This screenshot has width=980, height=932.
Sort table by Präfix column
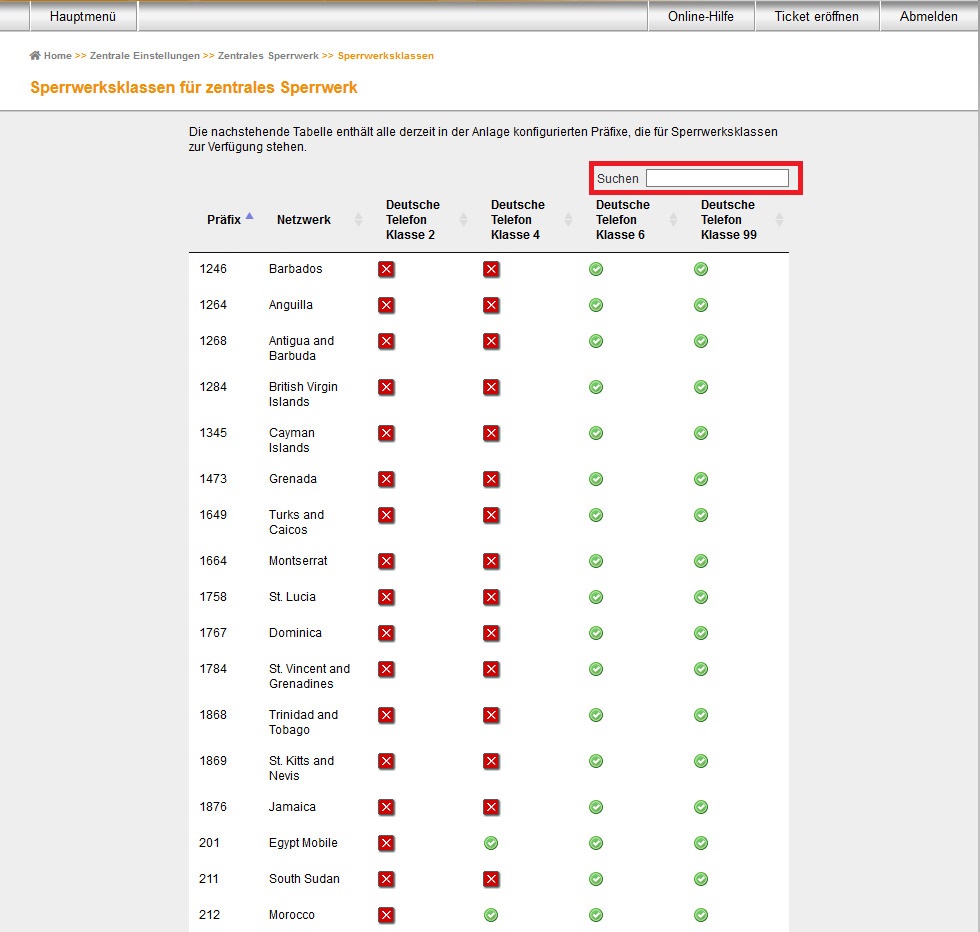pyautogui.click(x=224, y=219)
